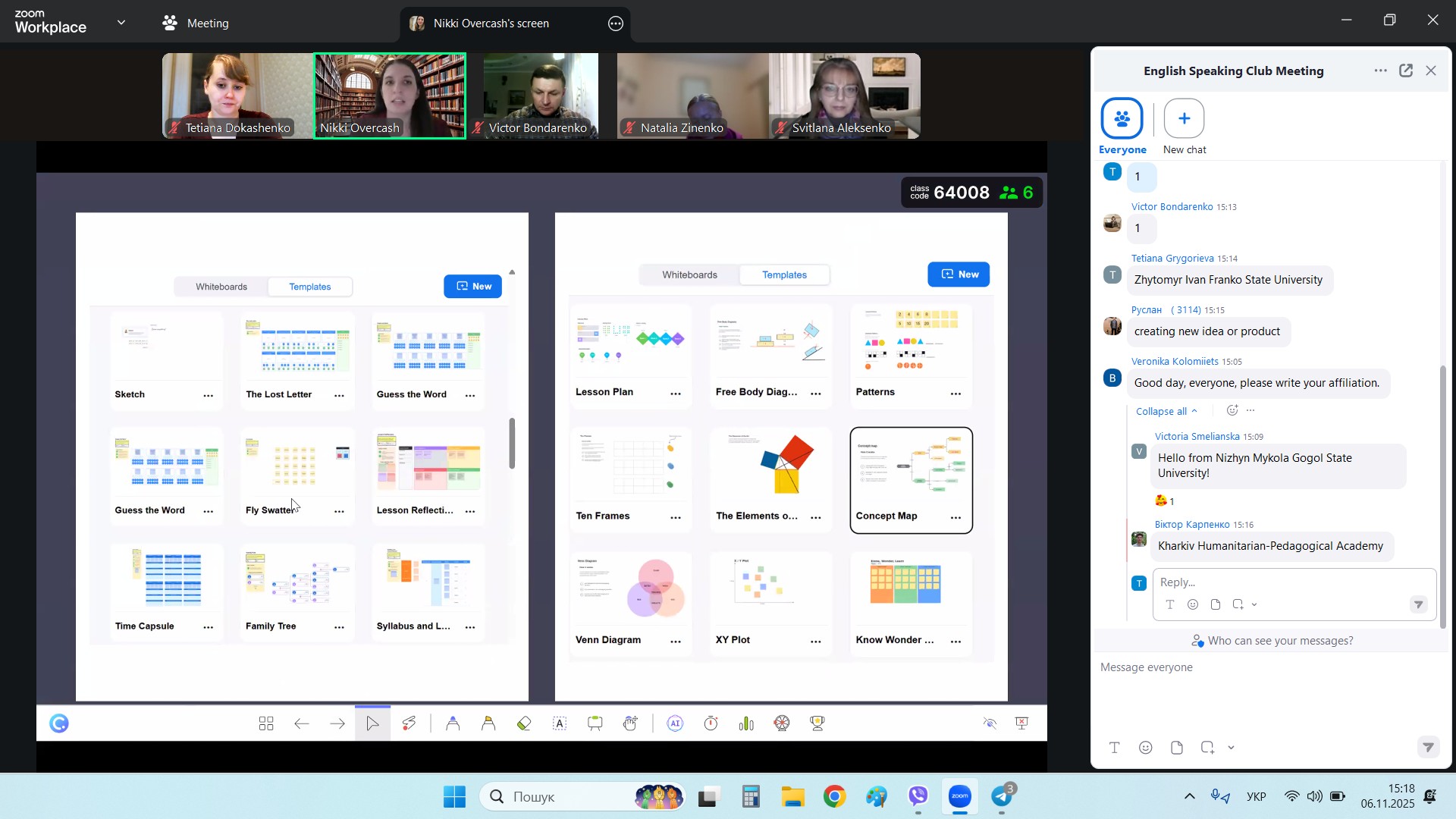Add reaction to Veronika's message
Image resolution: width=1456 pixels, height=819 pixels.
(1232, 410)
